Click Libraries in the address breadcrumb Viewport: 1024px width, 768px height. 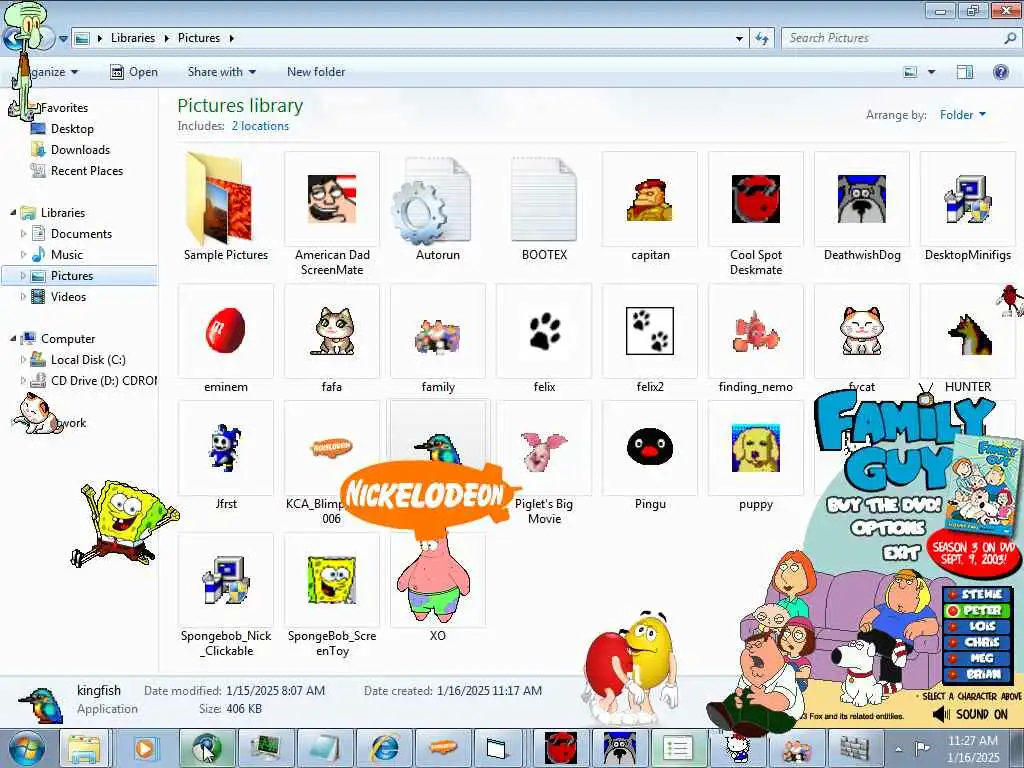pyautogui.click(x=133, y=38)
